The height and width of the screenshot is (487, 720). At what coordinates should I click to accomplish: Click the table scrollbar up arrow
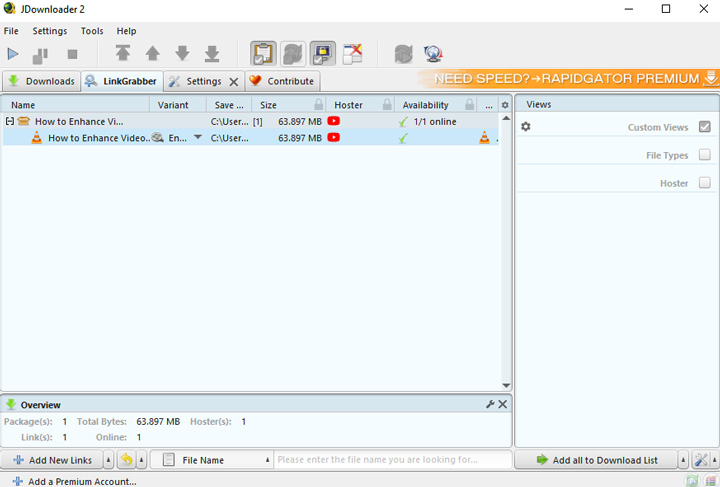click(506, 118)
